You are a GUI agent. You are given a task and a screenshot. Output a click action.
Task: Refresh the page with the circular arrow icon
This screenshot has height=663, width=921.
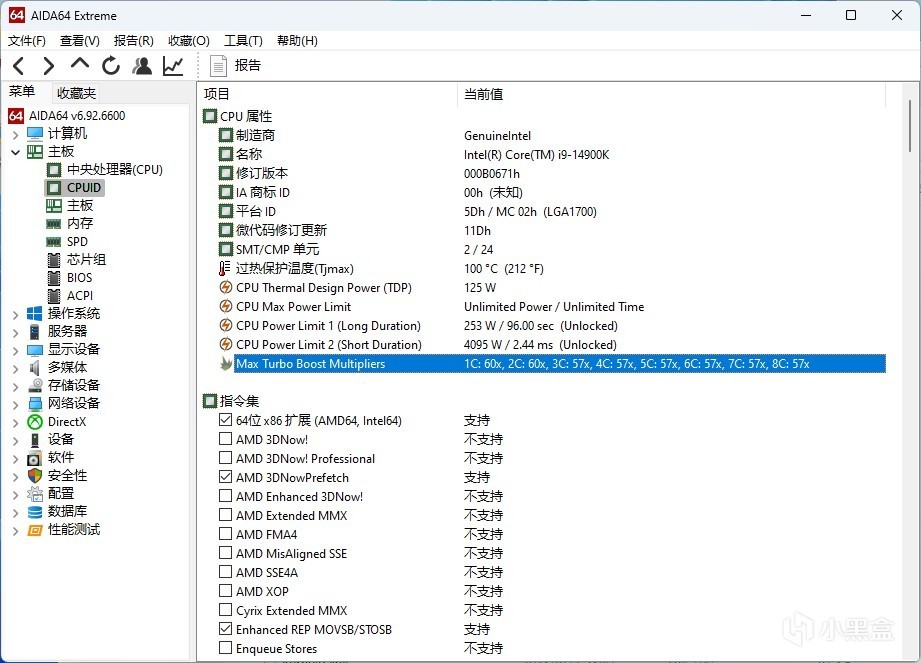[110, 66]
